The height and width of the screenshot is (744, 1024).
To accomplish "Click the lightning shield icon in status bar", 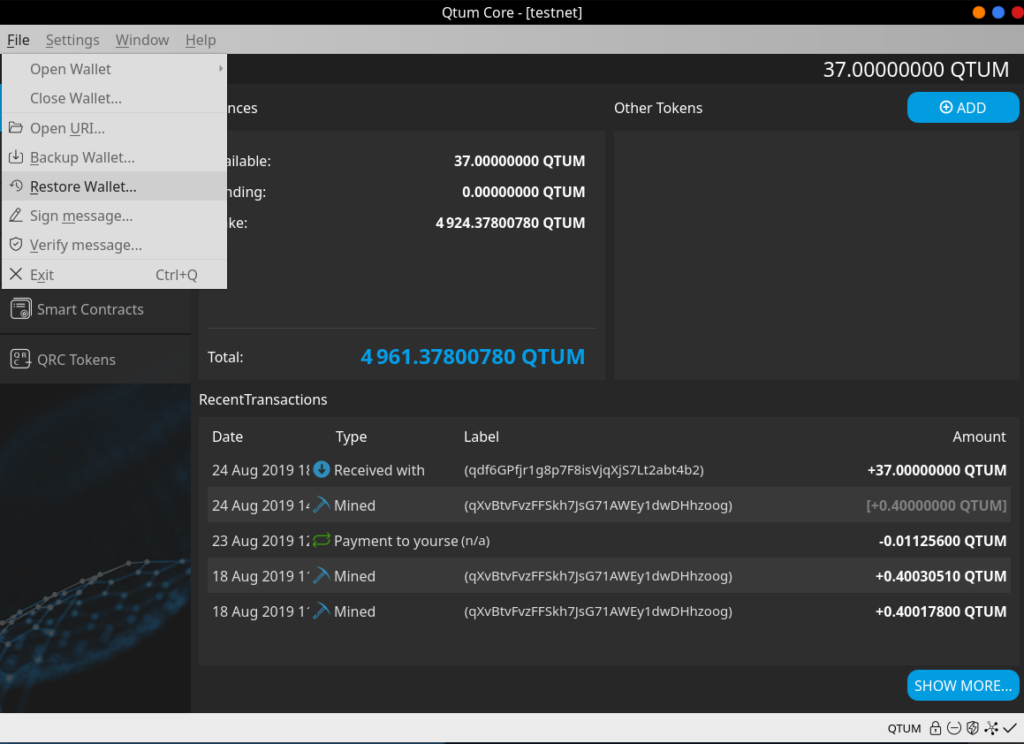I will (972, 728).
